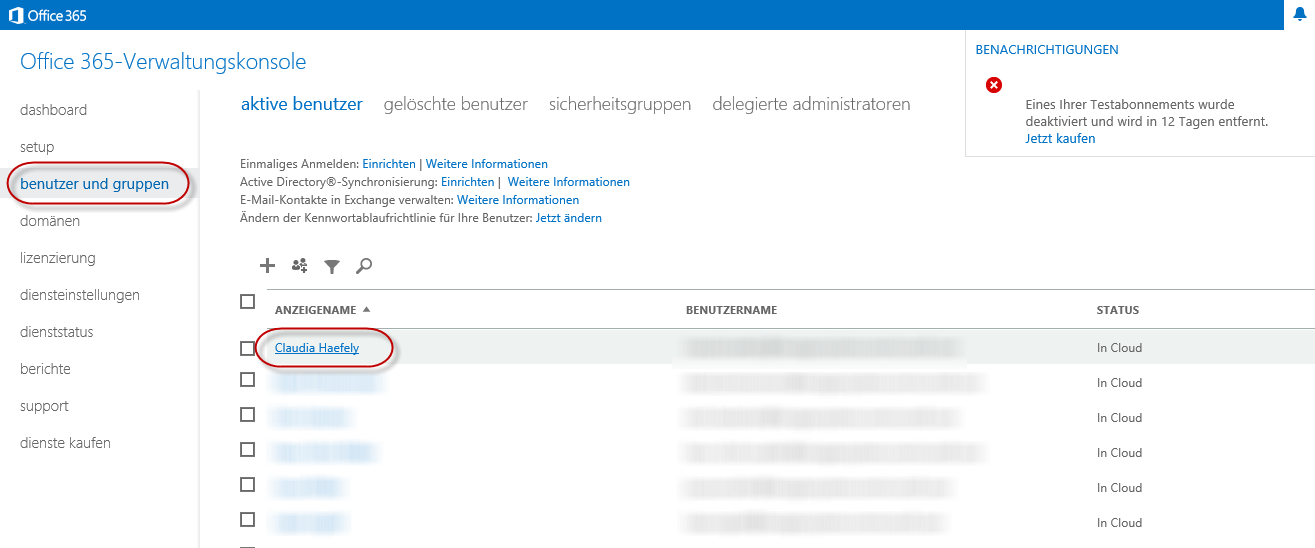Click the search magnifier icon
The height and width of the screenshot is (548, 1315).
tap(364, 265)
